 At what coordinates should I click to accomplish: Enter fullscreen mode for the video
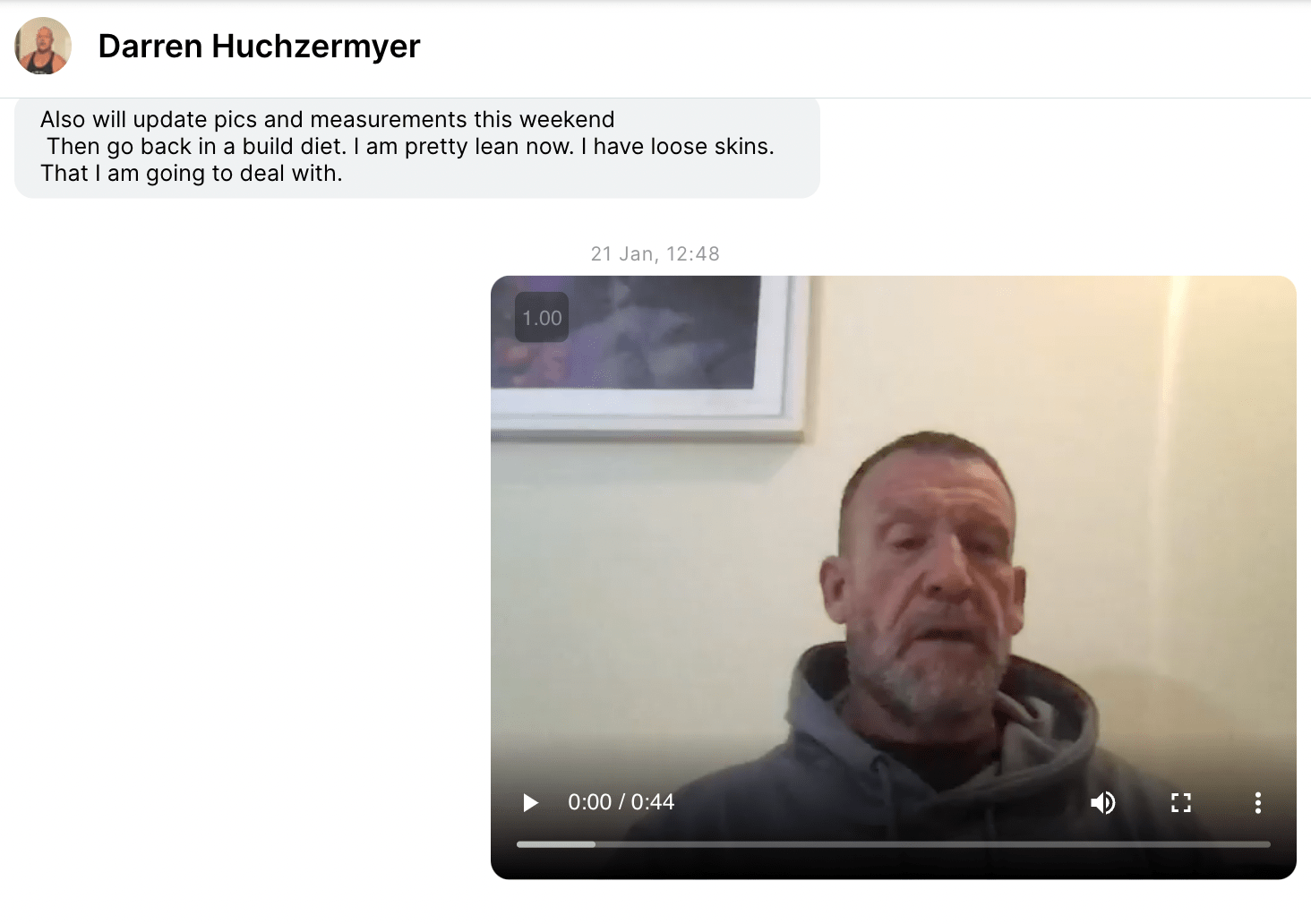(x=1181, y=802)
